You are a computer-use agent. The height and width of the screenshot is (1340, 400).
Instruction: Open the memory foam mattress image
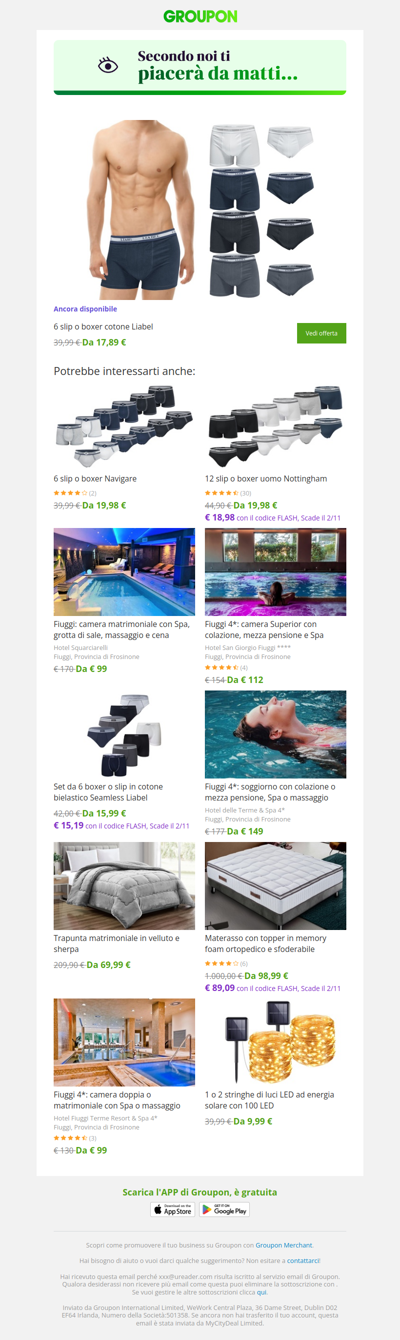275,886
